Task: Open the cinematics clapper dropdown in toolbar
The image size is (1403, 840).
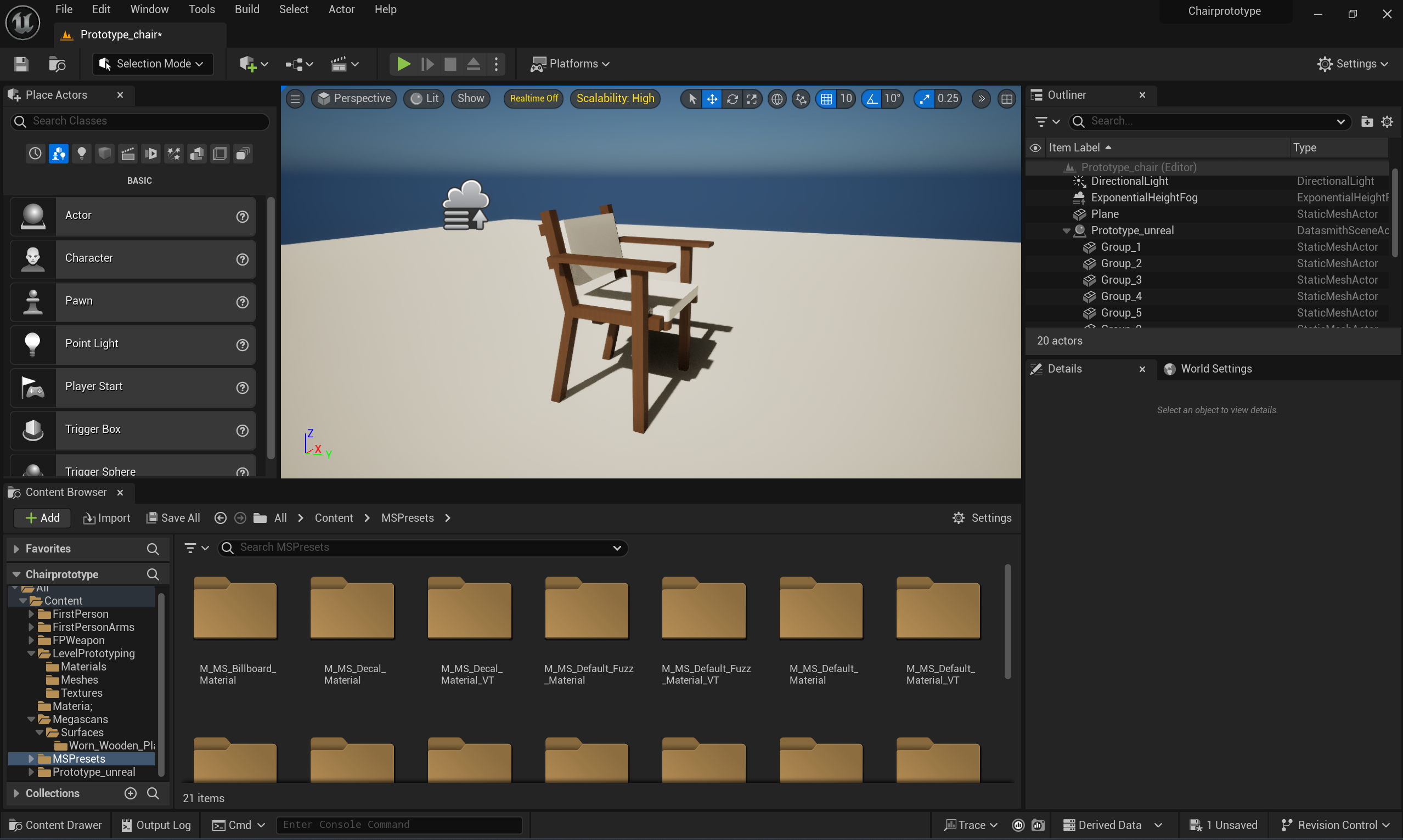Action: click(x=345, y=64)
